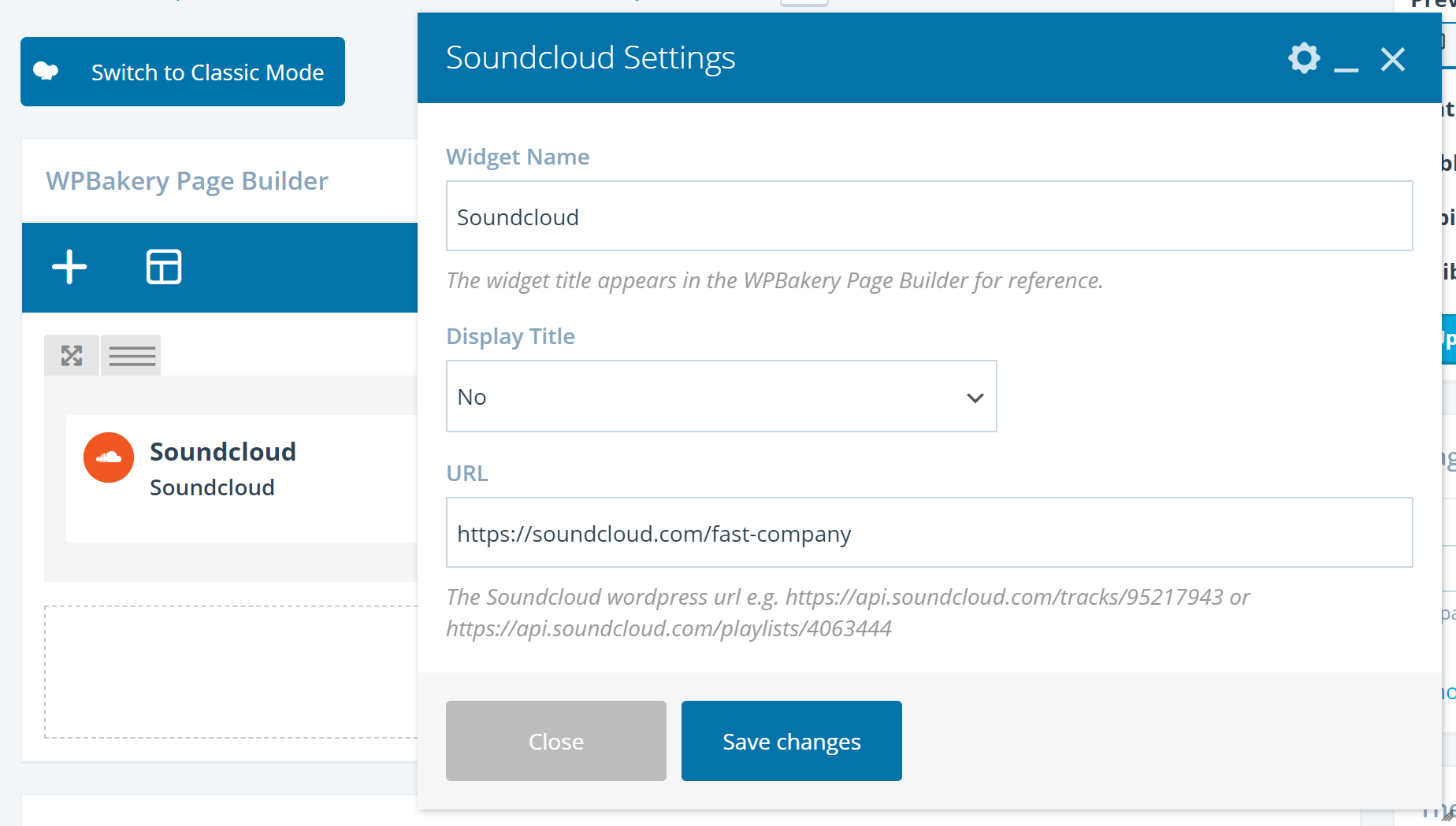Viewport: 1456px width, 826px height.
Task: Focus the URL input field
Action: 929,532
